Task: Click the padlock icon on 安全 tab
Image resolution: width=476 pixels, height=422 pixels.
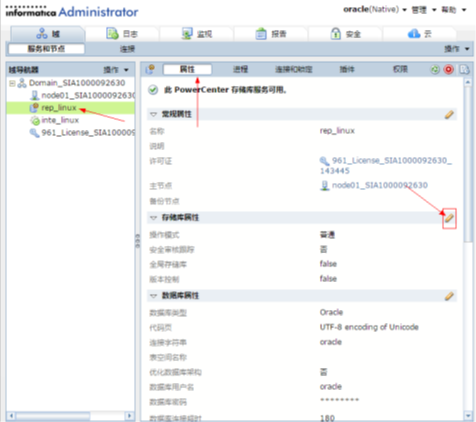Action: pyautogui.click(x=335, y=34)
